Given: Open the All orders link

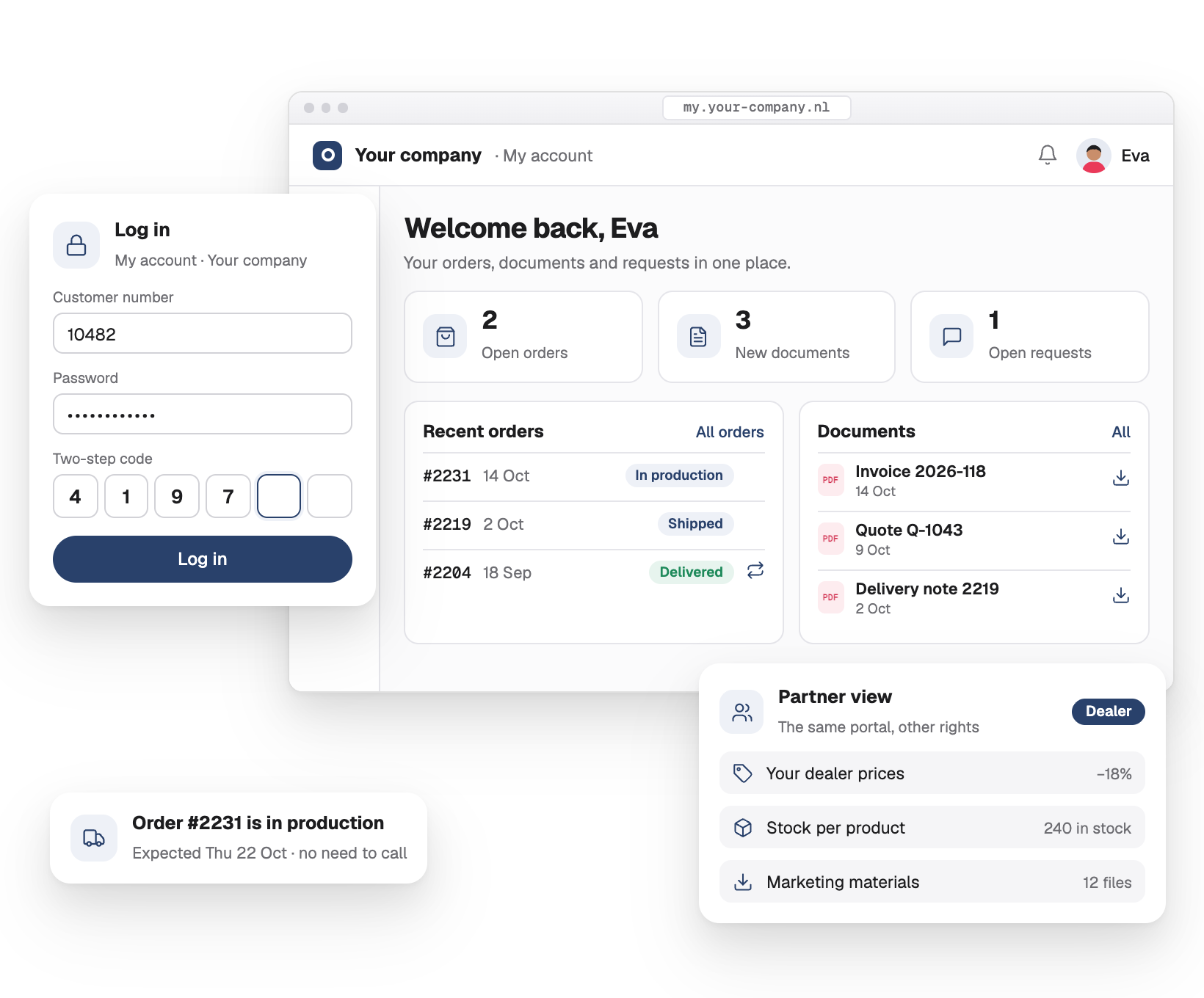Looking at the screenshot, I should coord(730,432).
